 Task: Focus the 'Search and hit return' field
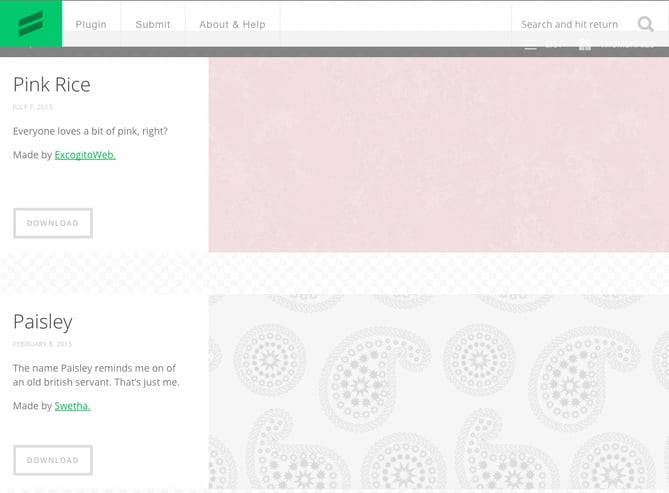point(569,24)
